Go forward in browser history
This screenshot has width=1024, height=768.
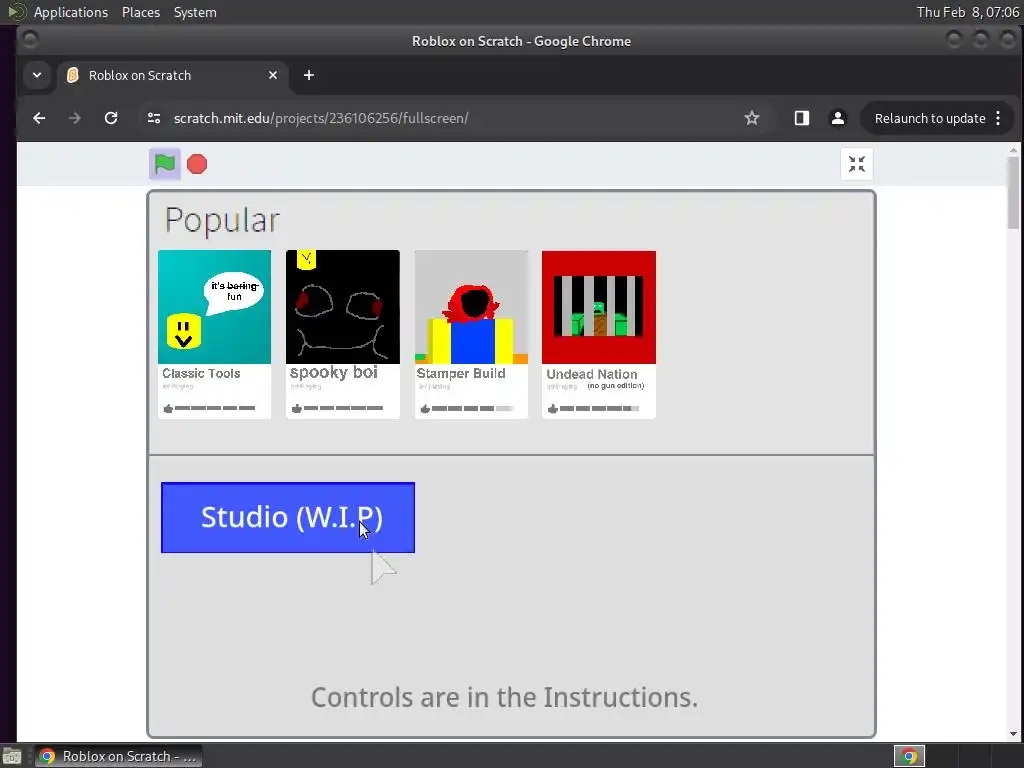tap(75, 118)
